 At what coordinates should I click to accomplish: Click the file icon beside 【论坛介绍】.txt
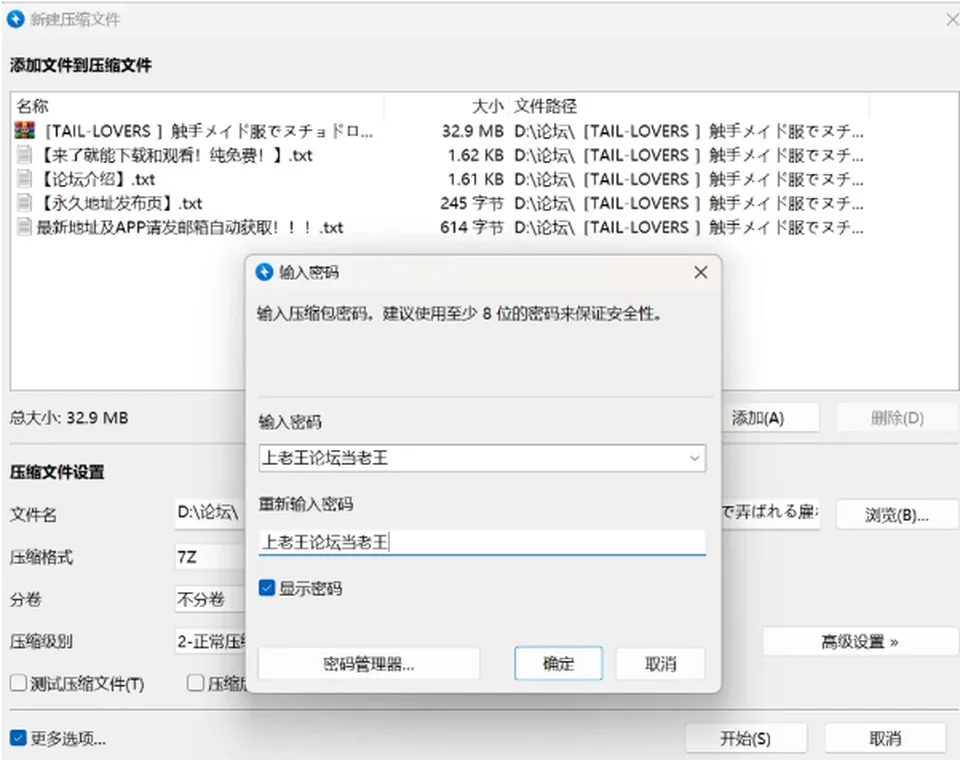[24, 179]
